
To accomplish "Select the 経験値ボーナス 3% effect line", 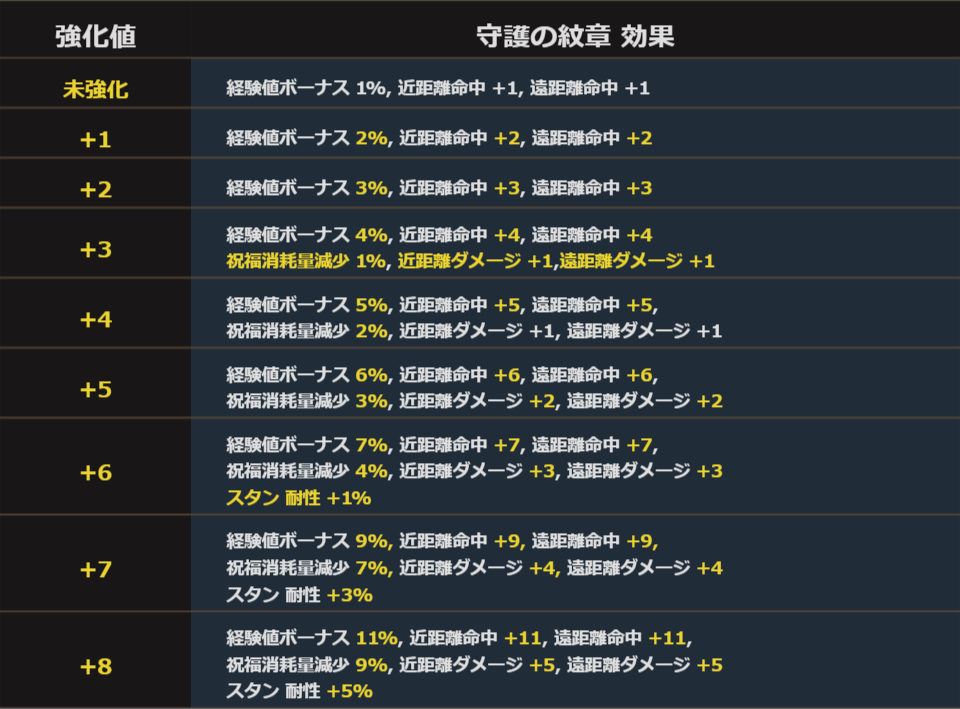I will 439,188.
